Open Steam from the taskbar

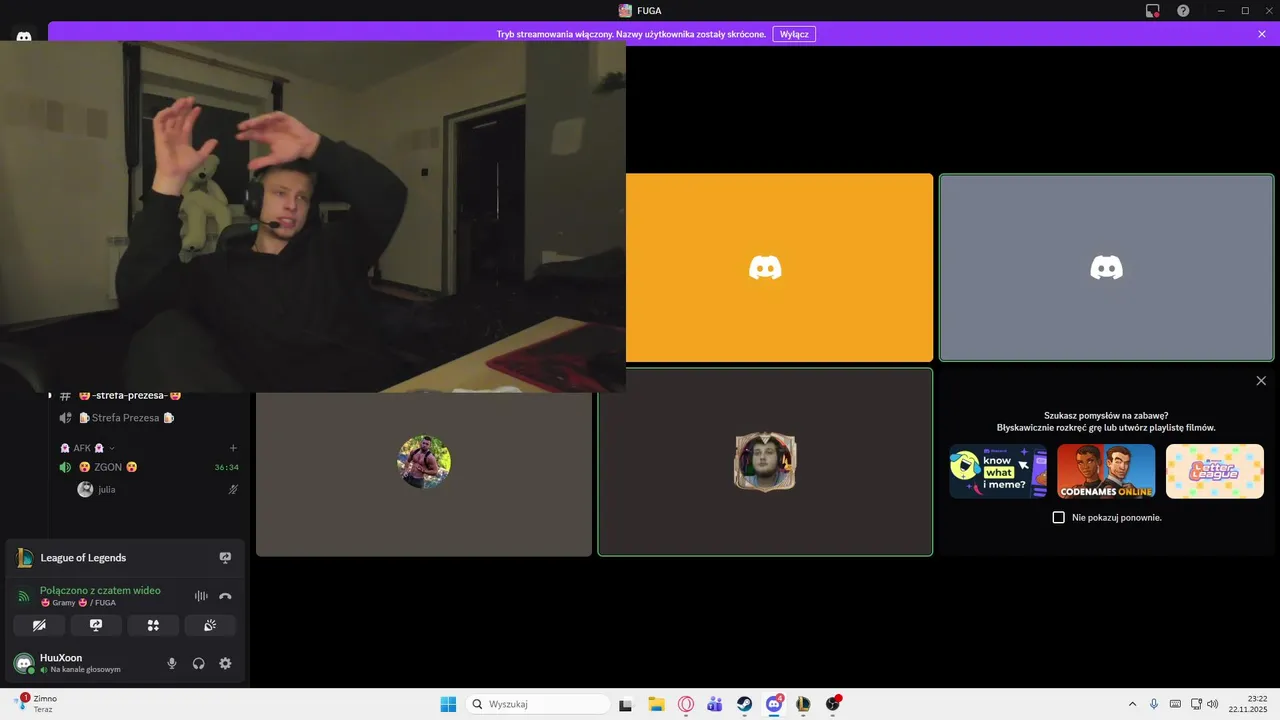point(745,704)
